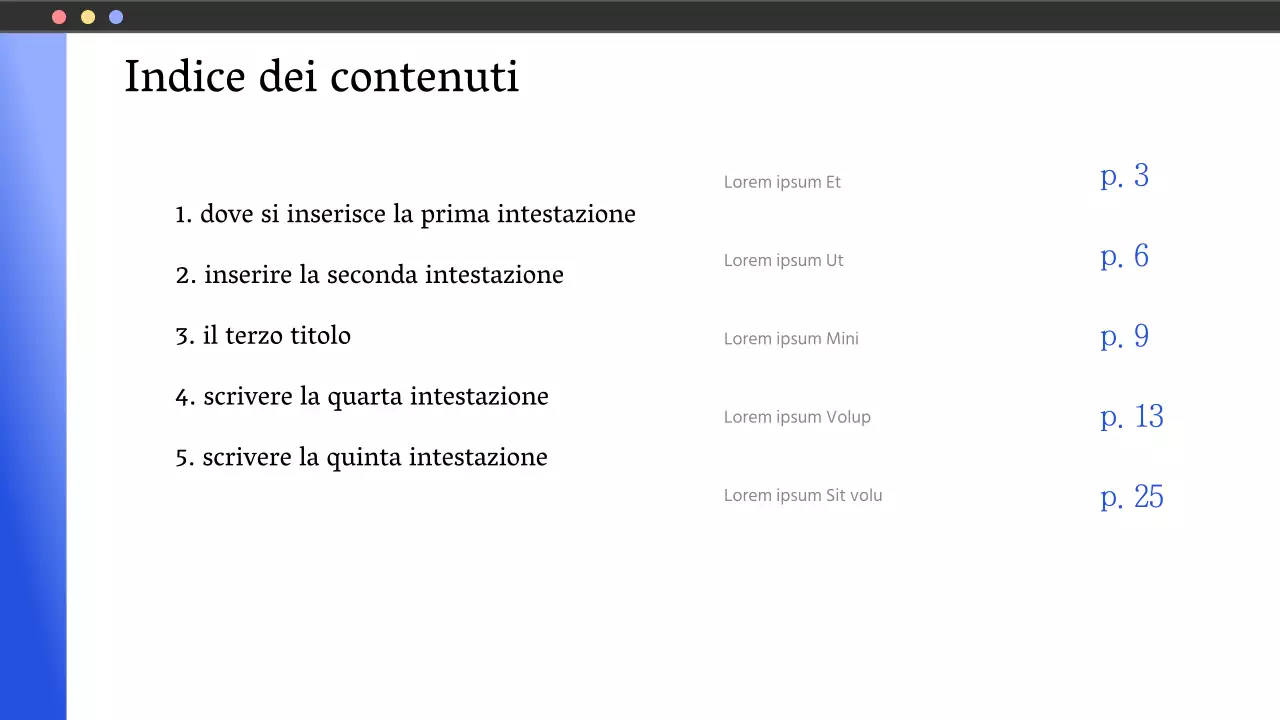Click the label 'Lorem ipsum Mini'
1280x720 pixels.
(791, 338)
